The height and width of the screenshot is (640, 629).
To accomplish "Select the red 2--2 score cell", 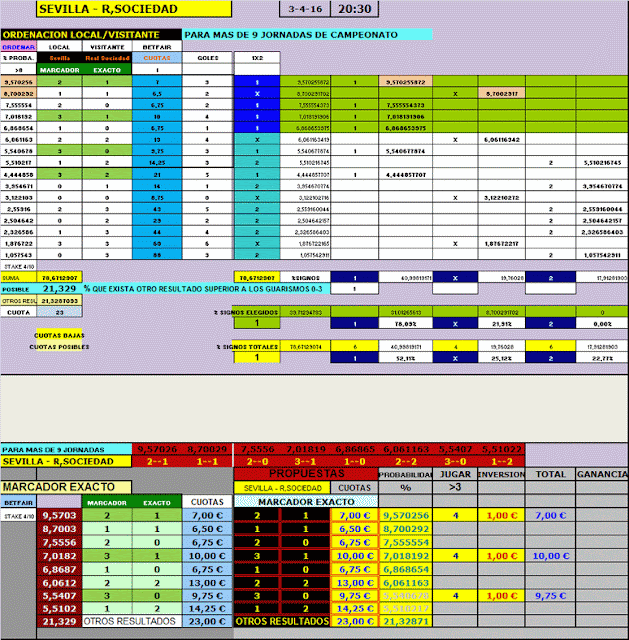I will [x=405, y=462].
